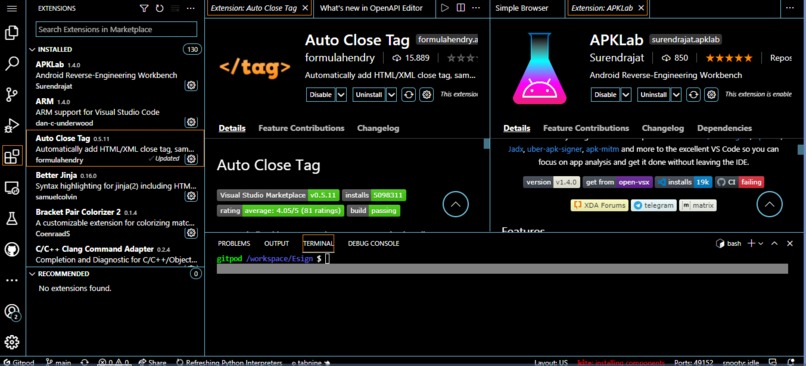Refresh the extensions list

159,8
